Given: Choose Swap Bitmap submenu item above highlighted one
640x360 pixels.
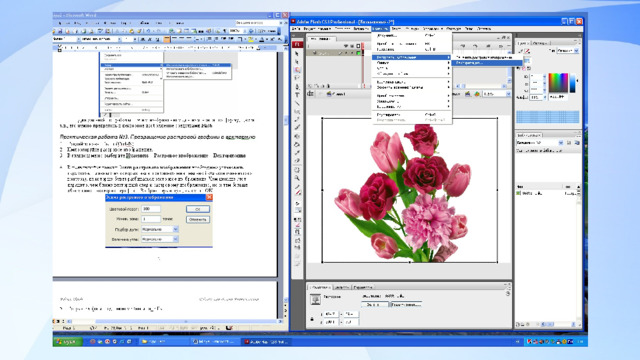Looking at the screenshot, I should pyautogui.click(x=488, y=58).
